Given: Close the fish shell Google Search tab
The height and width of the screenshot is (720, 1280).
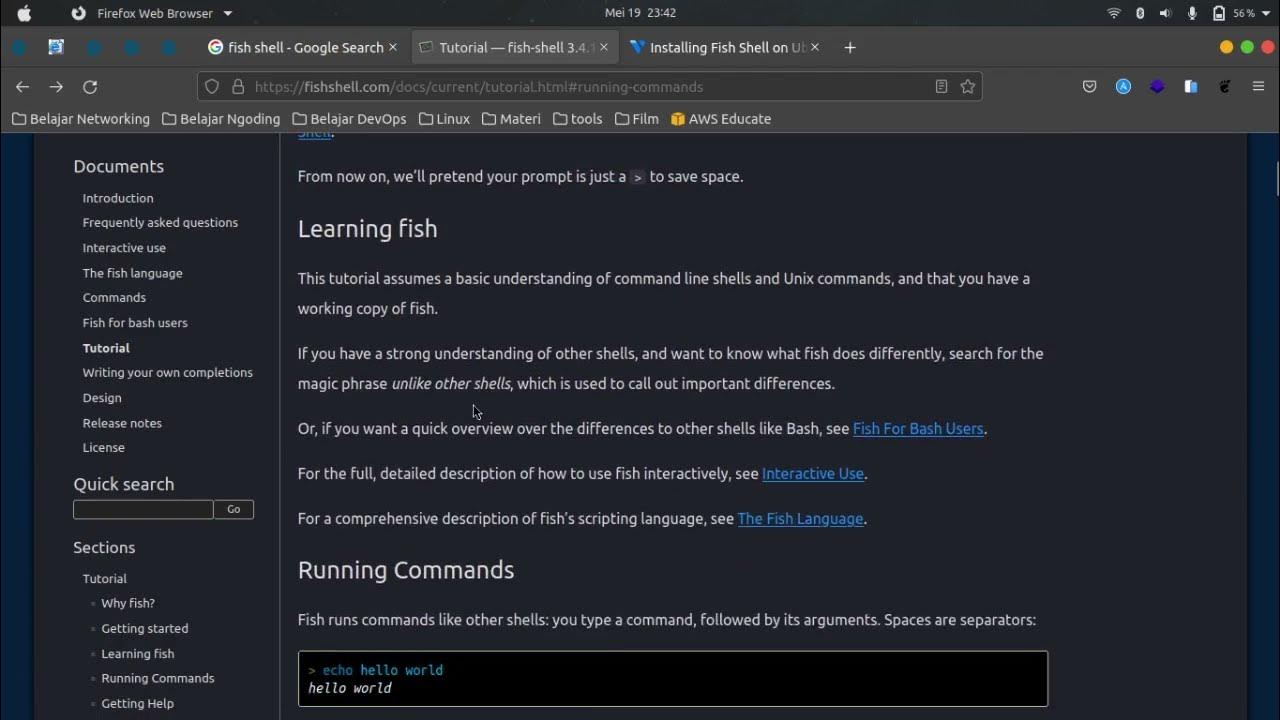Looking at the screenshot, I should [x=393, y=47].
